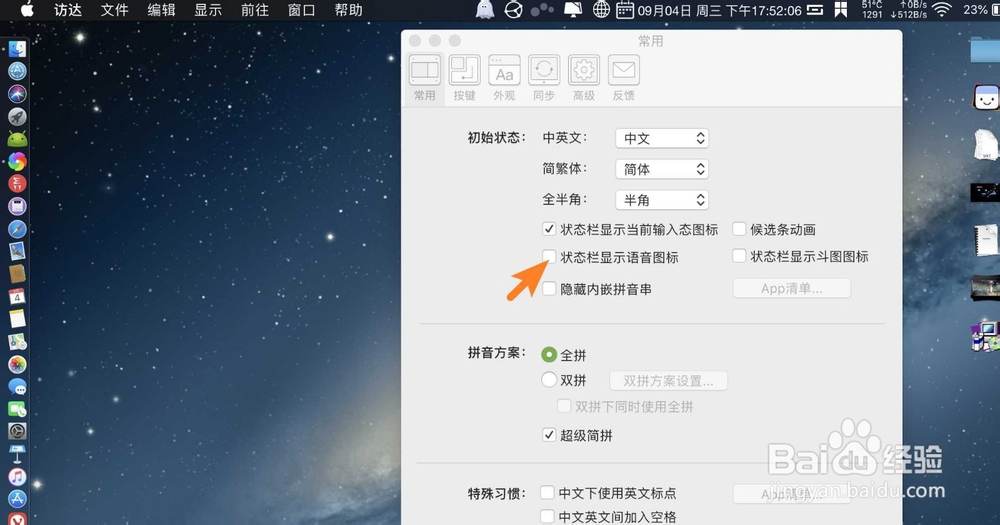Open the 前往 menu
1000x525 pixels.
[x=254, y=10]
